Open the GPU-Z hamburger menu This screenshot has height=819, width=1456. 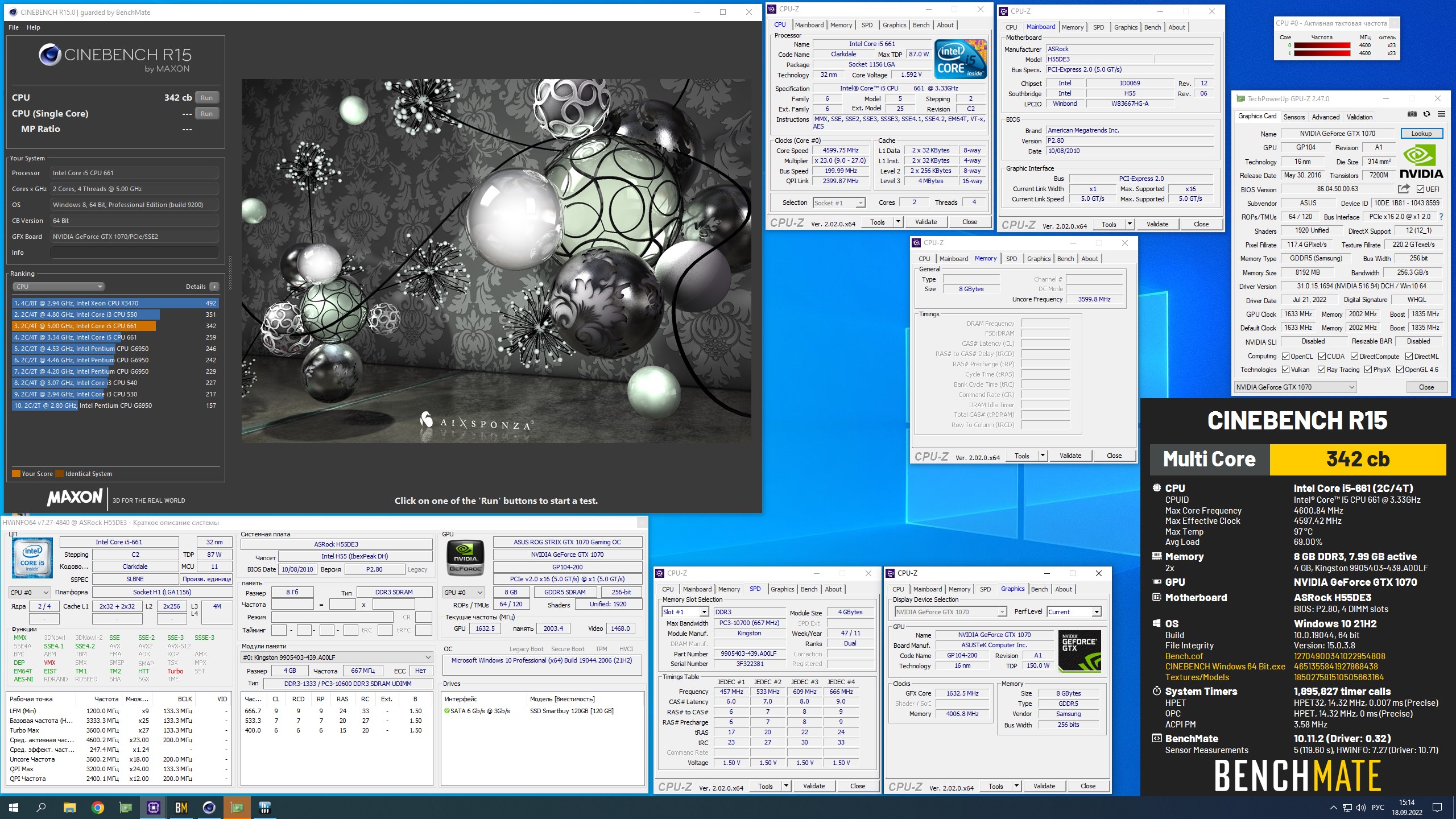tap(1441, 114)
